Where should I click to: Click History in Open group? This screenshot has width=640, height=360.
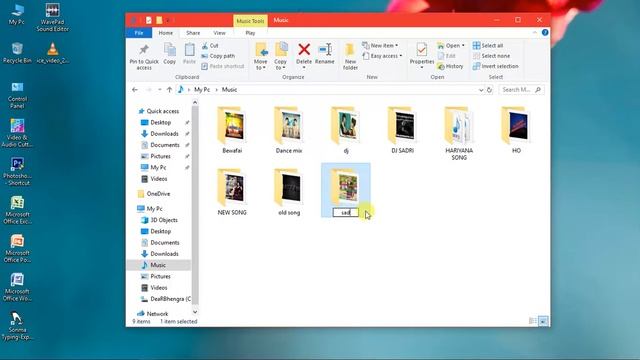(x=450, y=66)
